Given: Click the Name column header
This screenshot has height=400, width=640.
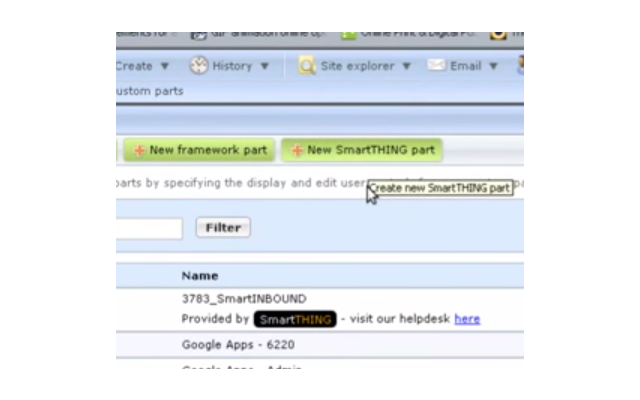Looking at the screenshot, I should tap(200, 276).
